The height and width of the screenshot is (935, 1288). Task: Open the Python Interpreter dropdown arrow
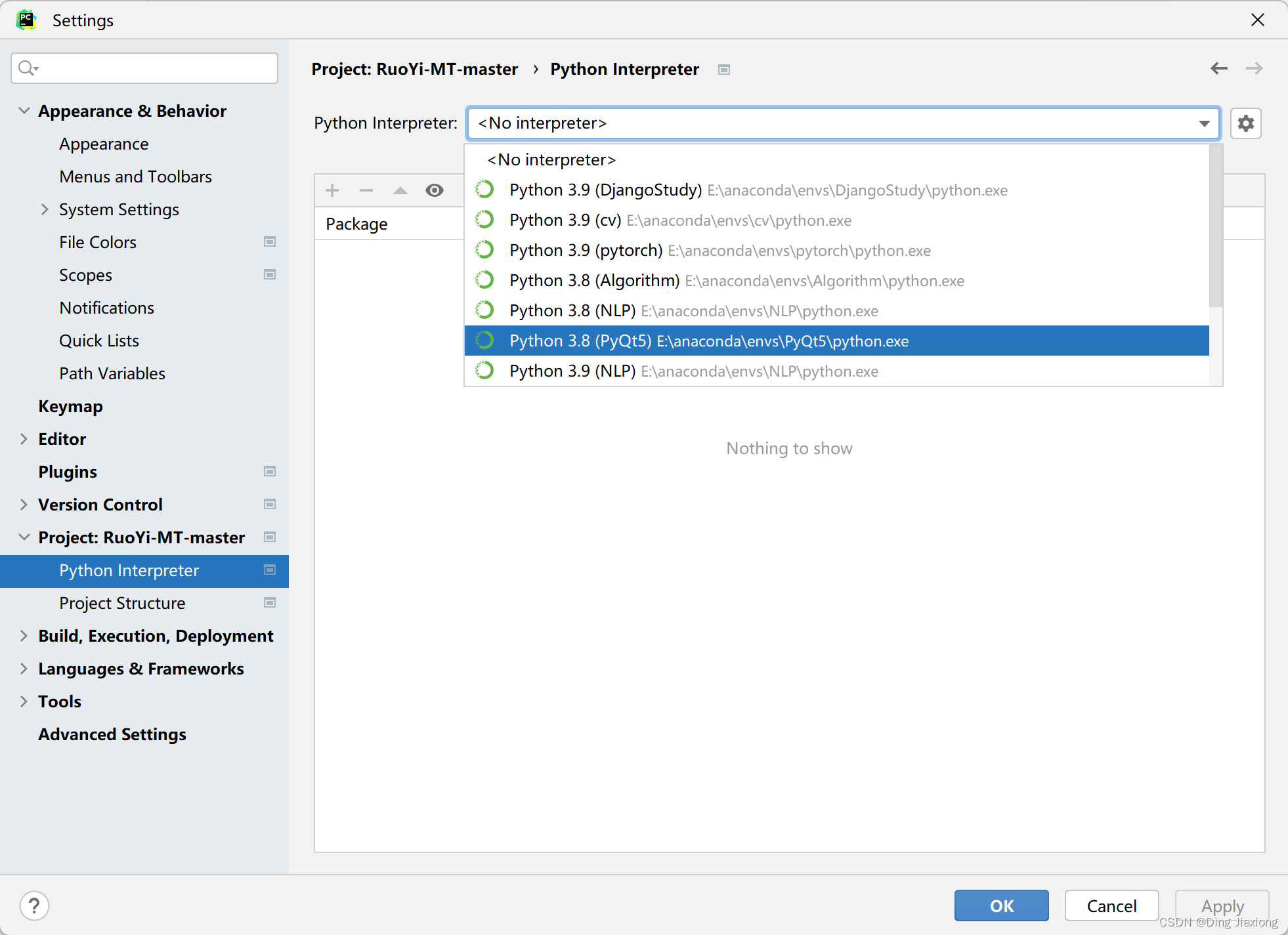pos(1204,123)
